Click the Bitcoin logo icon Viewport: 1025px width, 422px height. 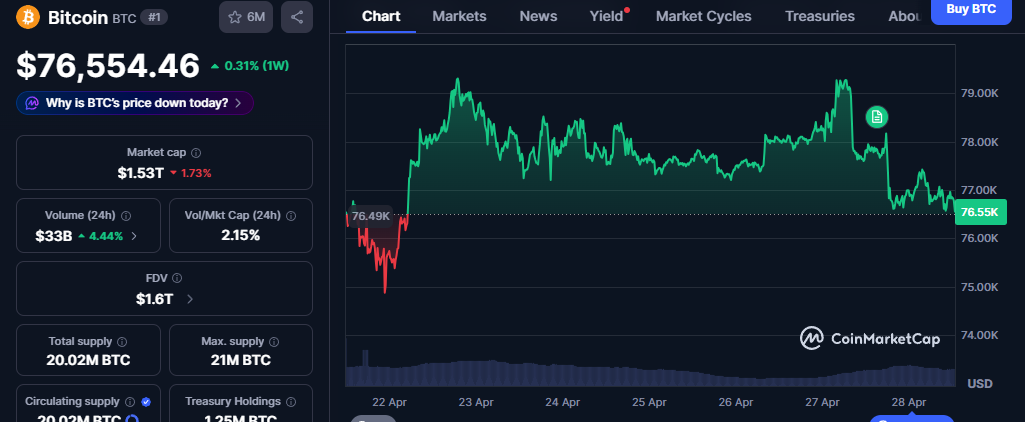pos(28,17)
